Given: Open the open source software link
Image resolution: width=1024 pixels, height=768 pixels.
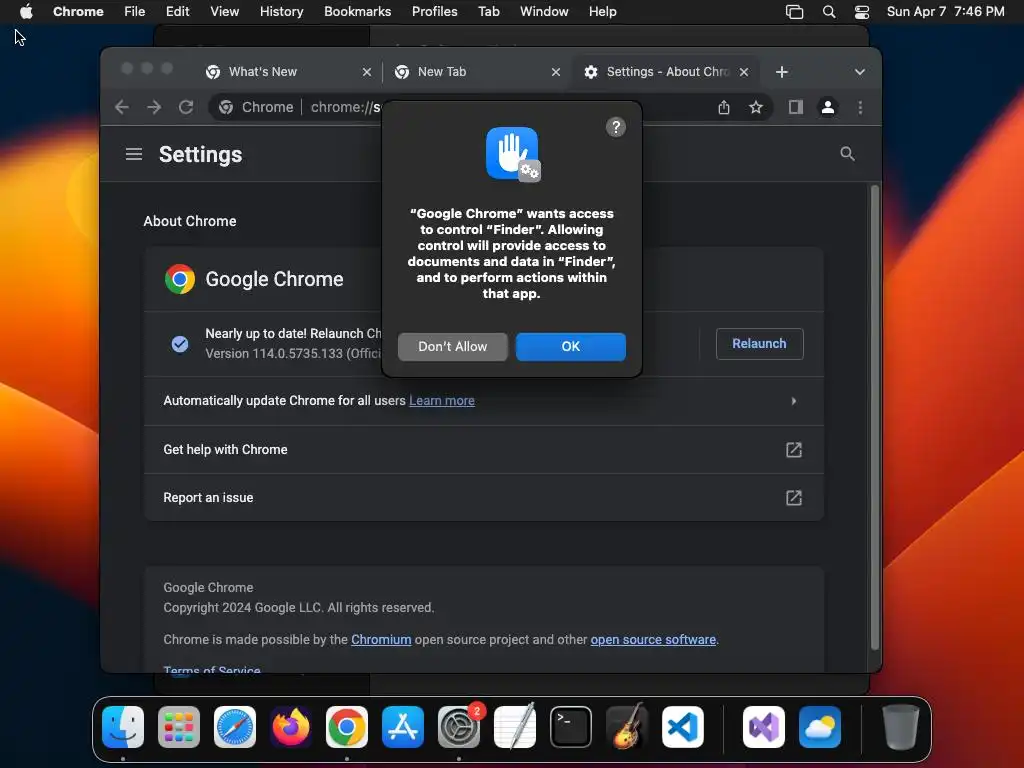Looking at the screenshot, I should click(652, 639).
